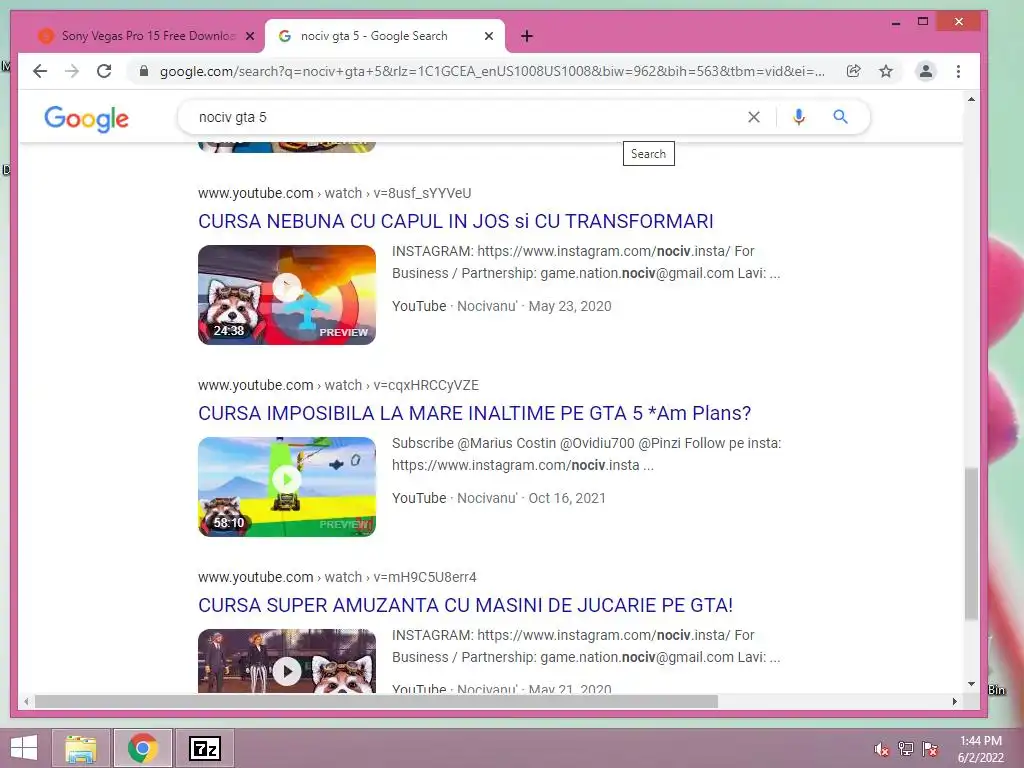Image resolution: width=1024 pixels, height=768 pixels.
Task: Start voice search with the microphone icon
Action: click(799, 117)
